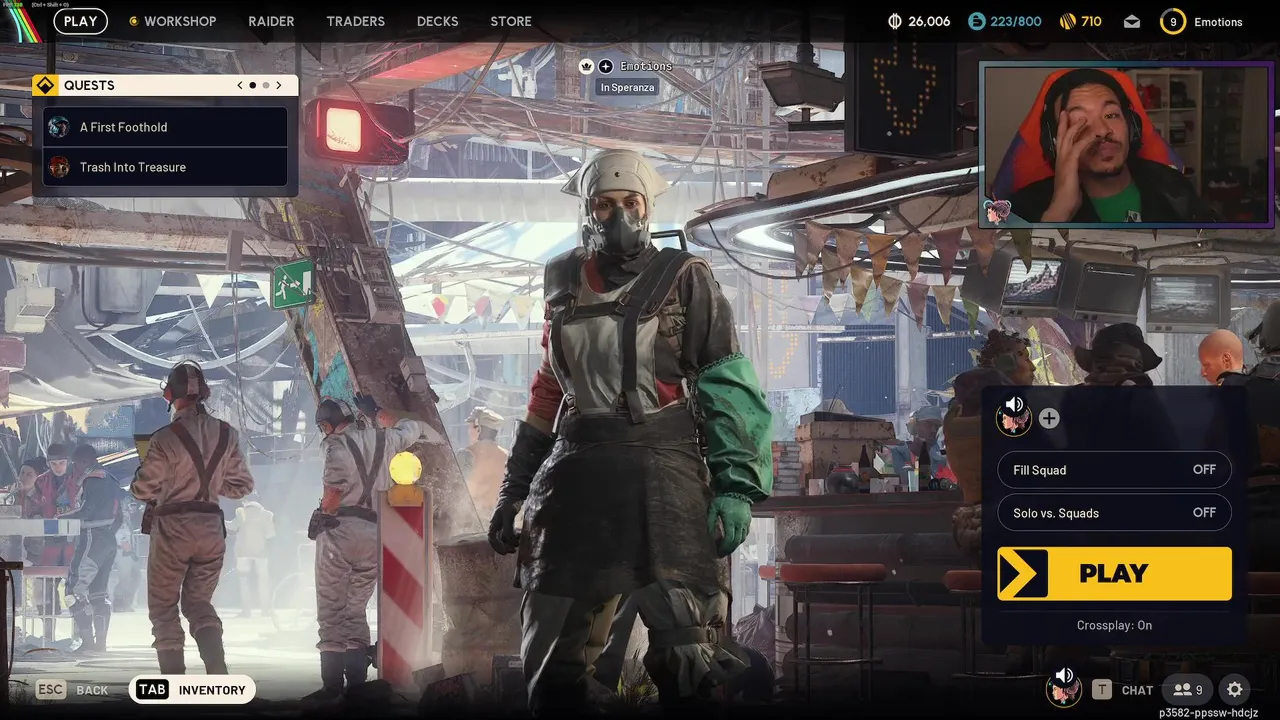Image resolution: width=1280 pixels, height=720 pixels.
Task: Add a squad member with the plus button
Action: click(x=1048, y=418)
